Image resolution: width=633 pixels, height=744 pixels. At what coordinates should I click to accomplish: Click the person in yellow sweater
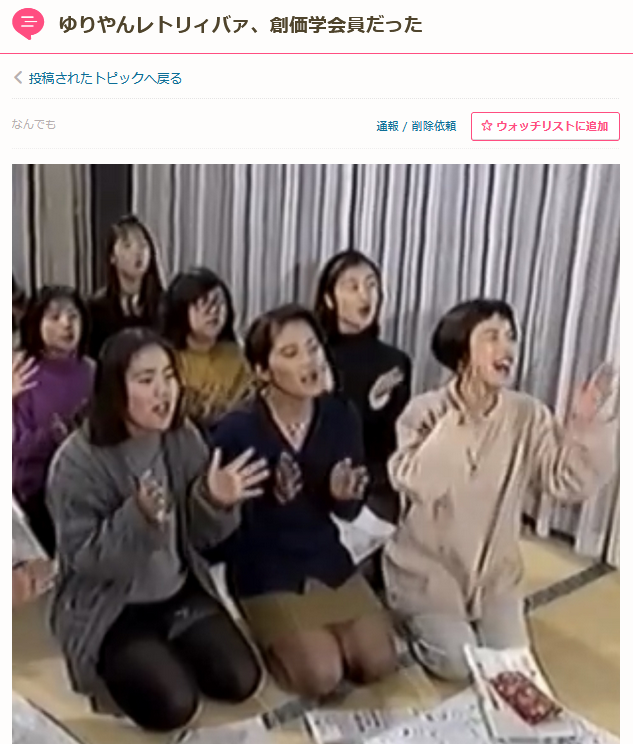pyautogui.click(x=209, y=351)
